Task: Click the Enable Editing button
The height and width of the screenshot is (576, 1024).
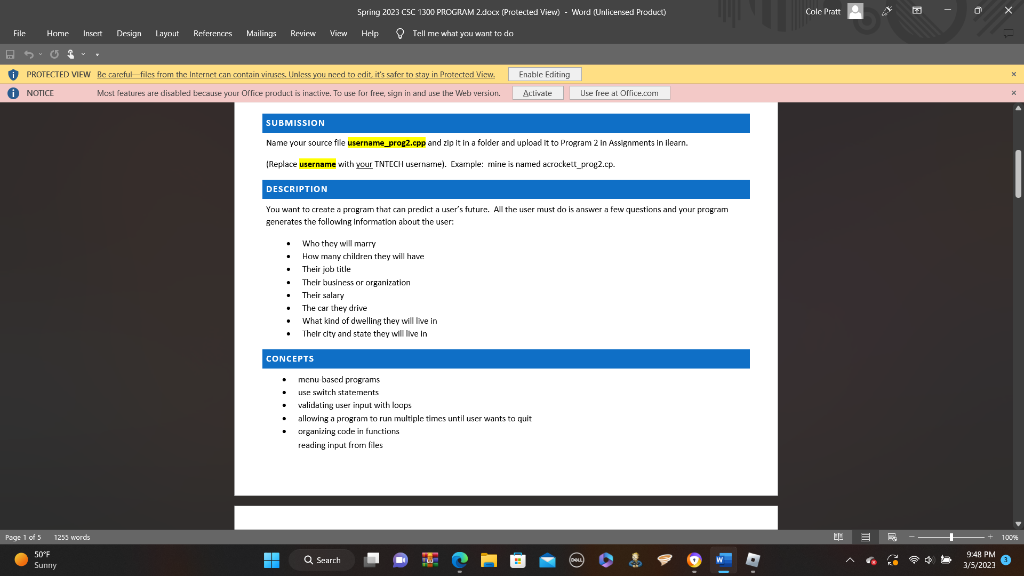Action: (545, 74)
